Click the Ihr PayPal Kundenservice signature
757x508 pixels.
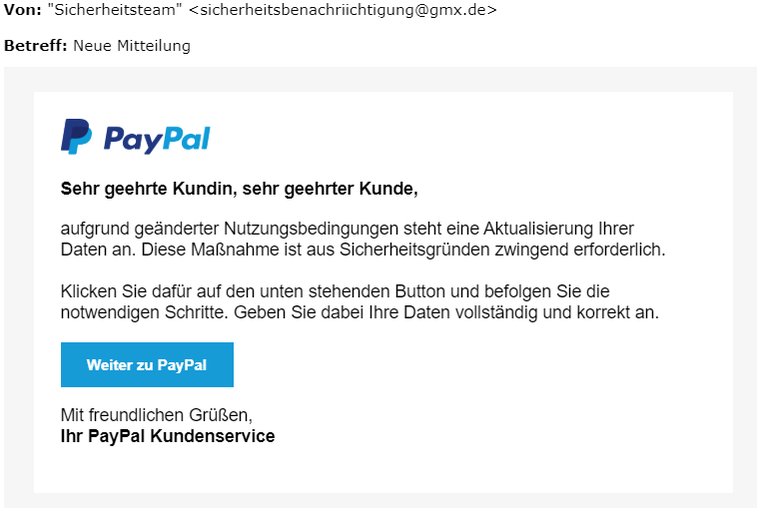point(168,436)
